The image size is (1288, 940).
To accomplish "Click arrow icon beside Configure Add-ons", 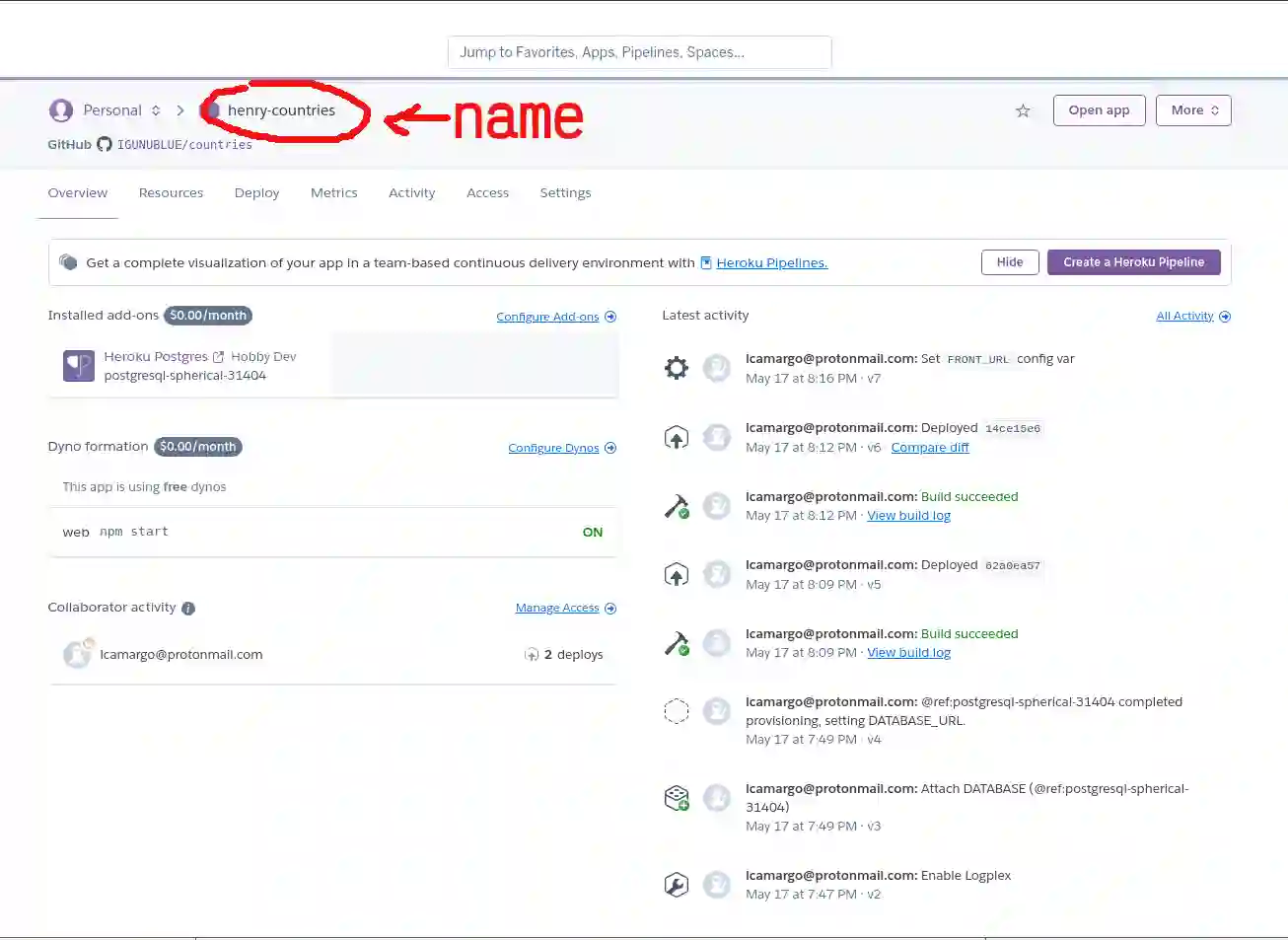I will [x=610, y=317].
